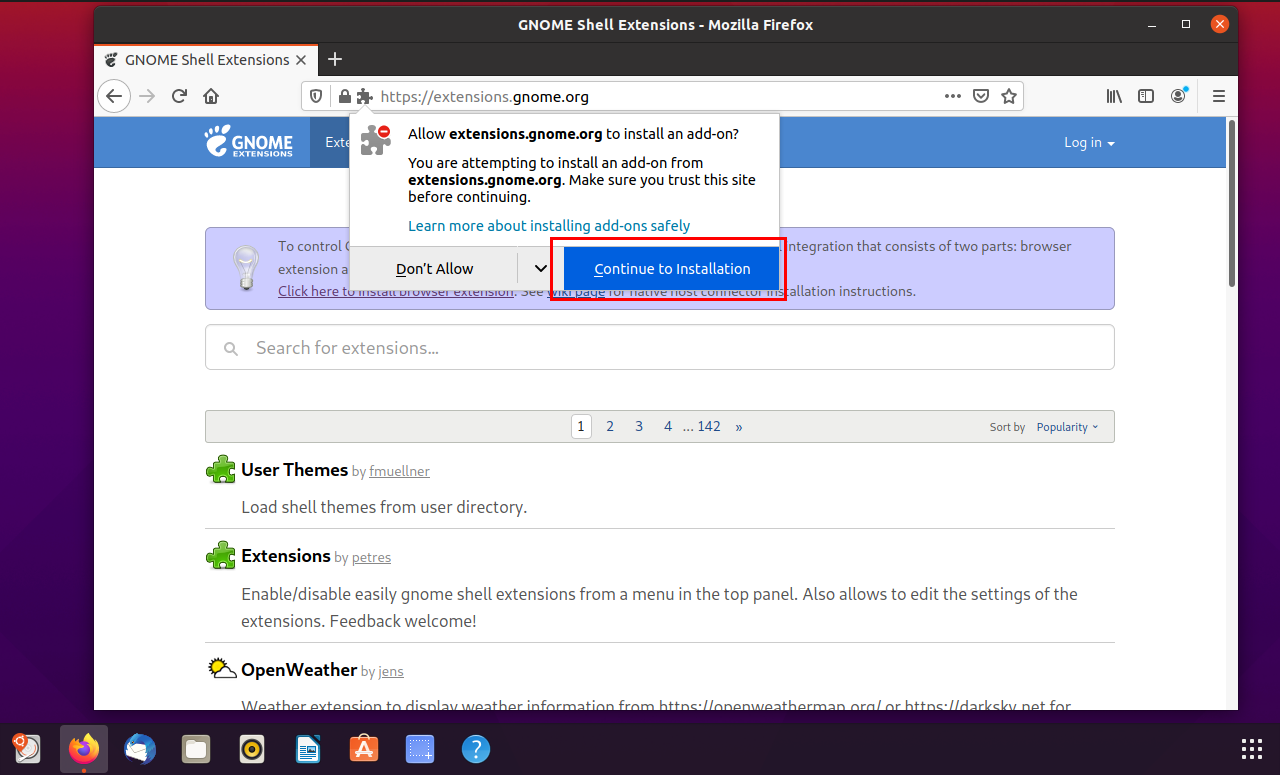Reload the current page
Viewport: 1280px width, 775px height.
(x=179, y=96)
